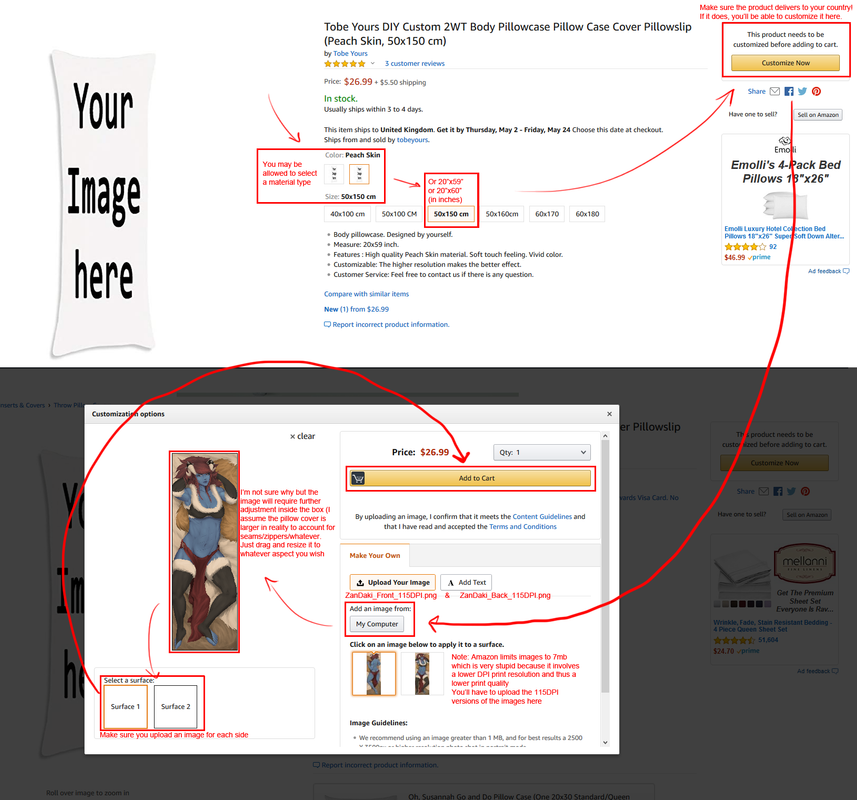Choose the 40x100 cm size
This screenshot has height=800, width=857.
tap(348, 214)
